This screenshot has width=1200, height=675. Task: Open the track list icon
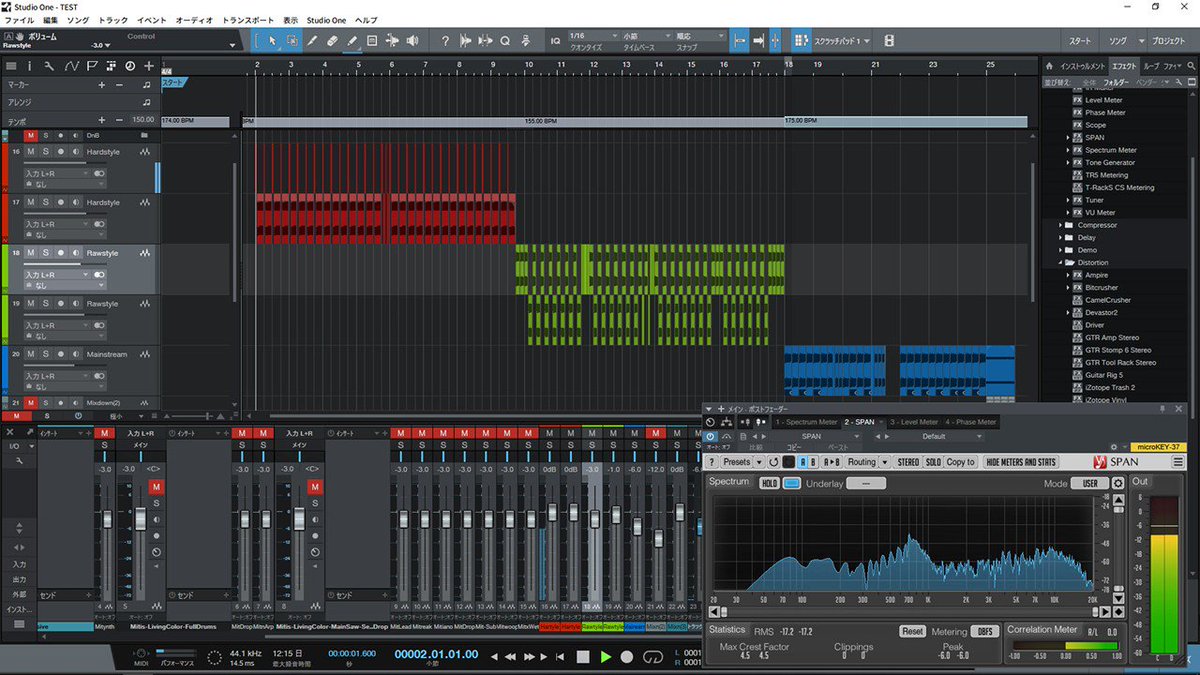point(11,66)
